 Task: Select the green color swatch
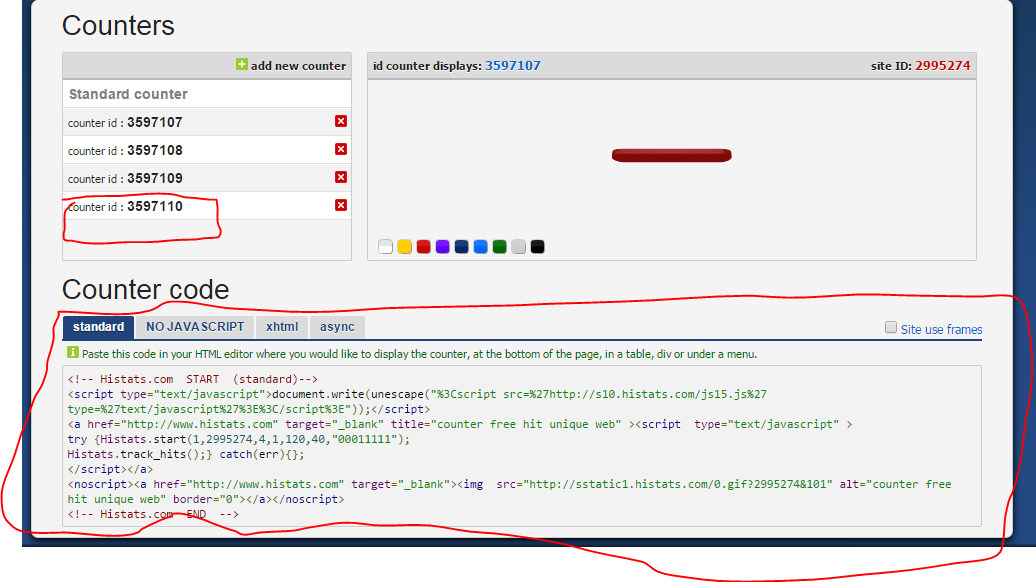click(x=500, y=247)
